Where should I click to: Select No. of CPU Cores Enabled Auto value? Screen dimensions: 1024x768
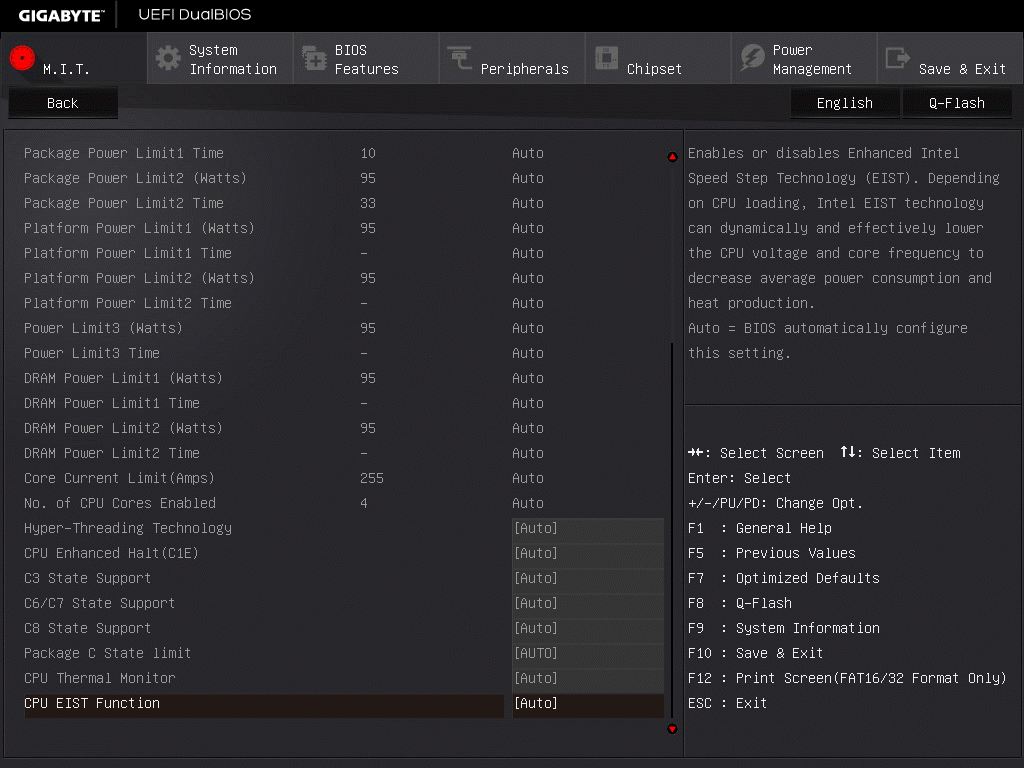click(528, 503)
